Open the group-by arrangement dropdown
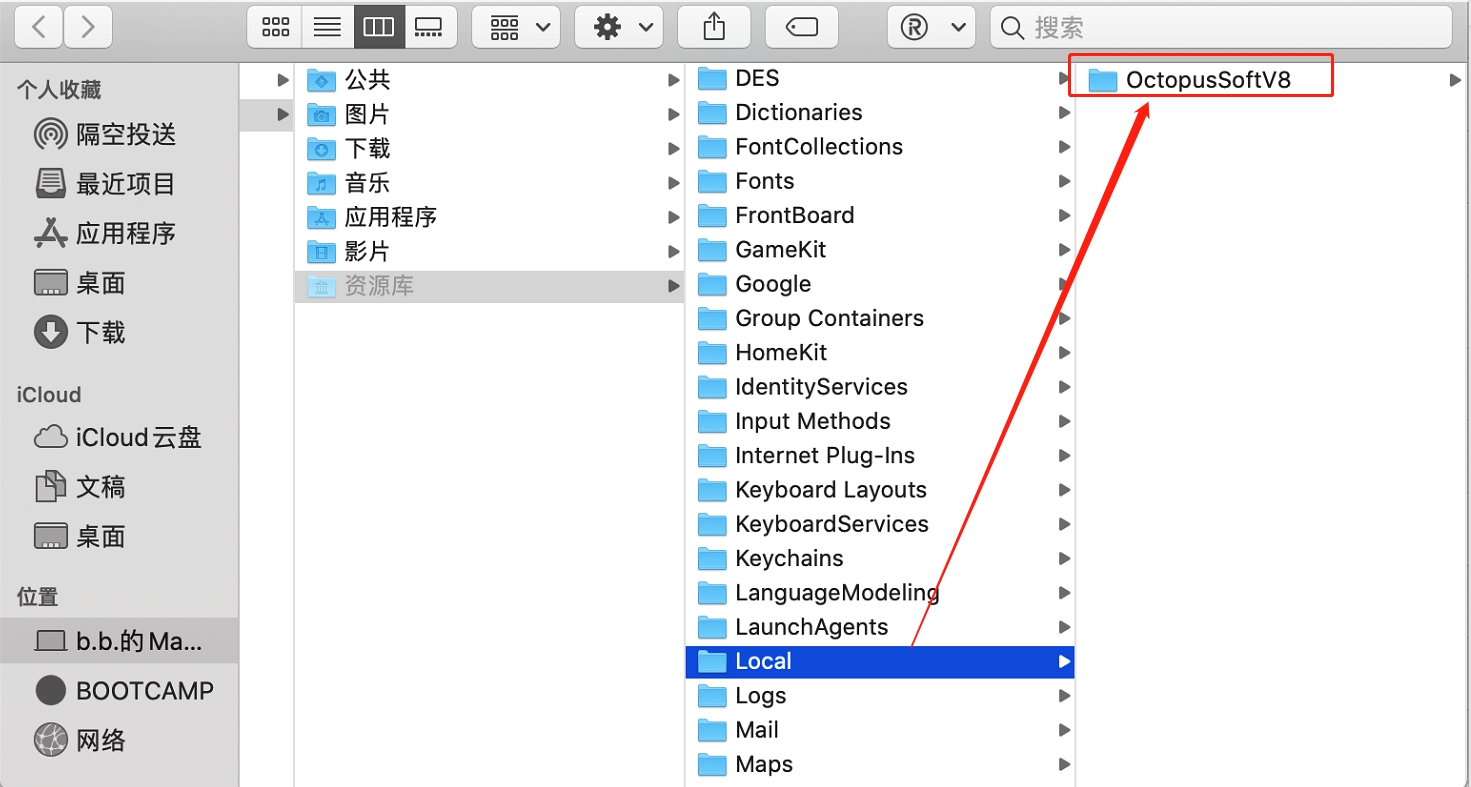 pyautogui.click(x=515, y=27)
